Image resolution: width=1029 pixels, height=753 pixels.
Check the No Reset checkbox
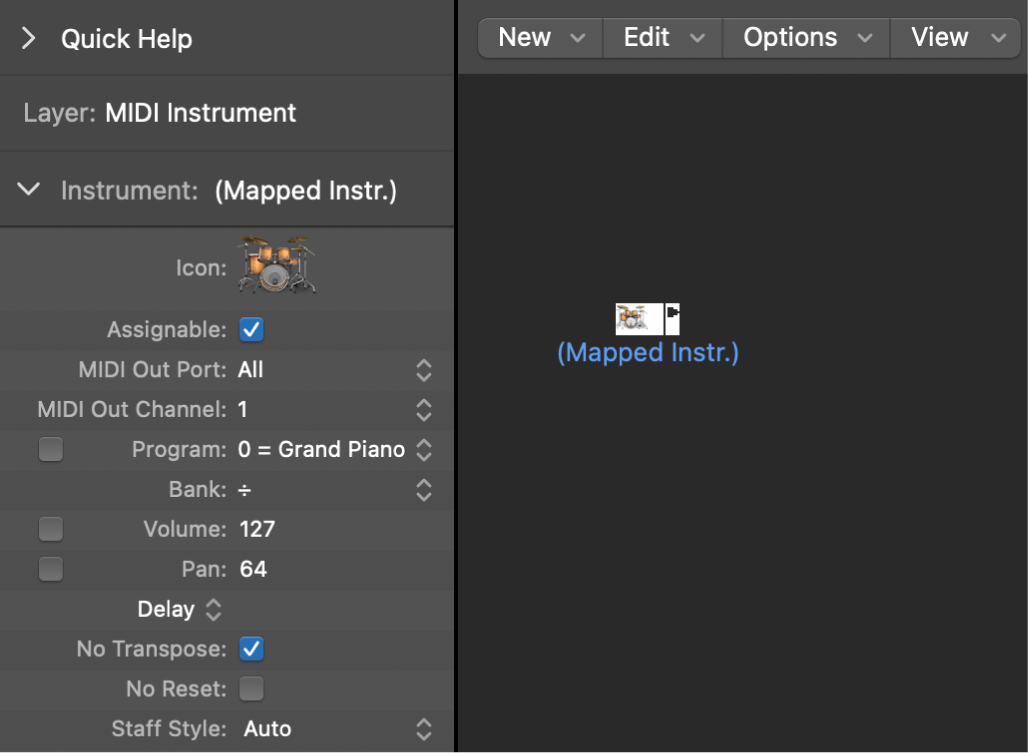click(251, 689)
